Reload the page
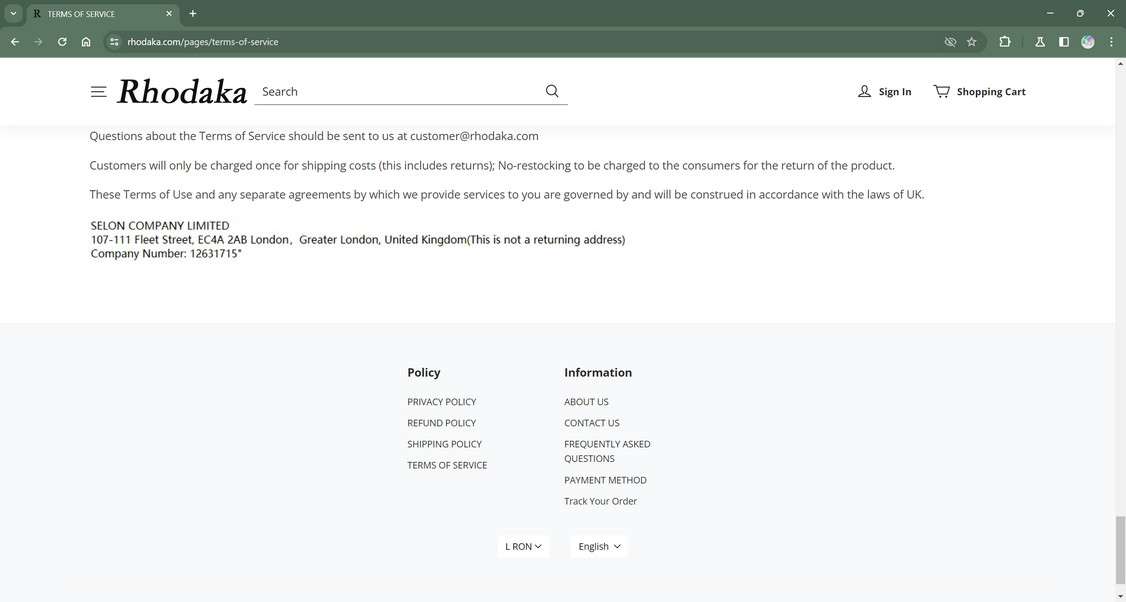Screen dimensions: 1126x602 pos(62,42)
